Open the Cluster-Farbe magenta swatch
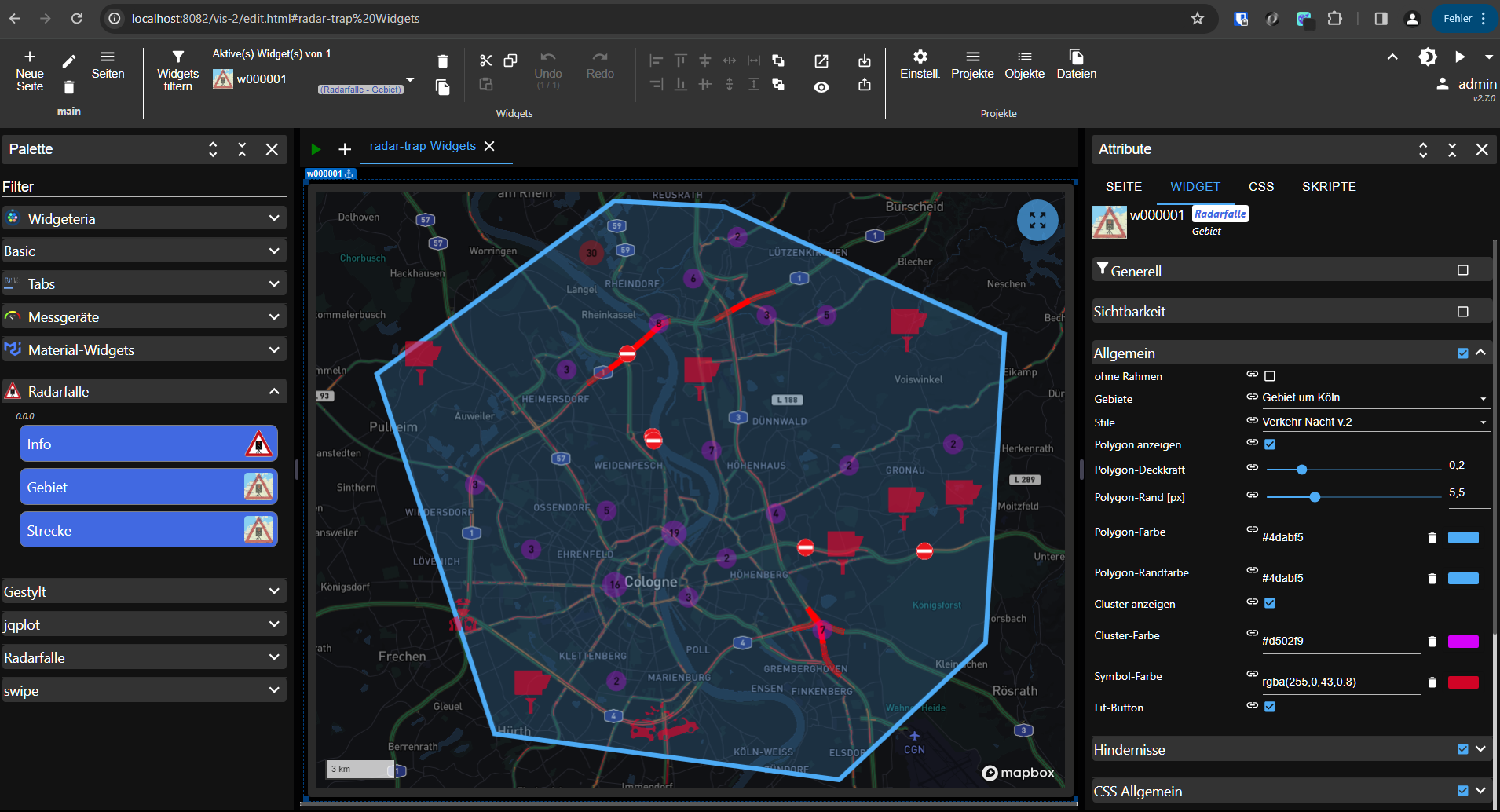The image size is (1500, 812). click(x=1463, y=642)
